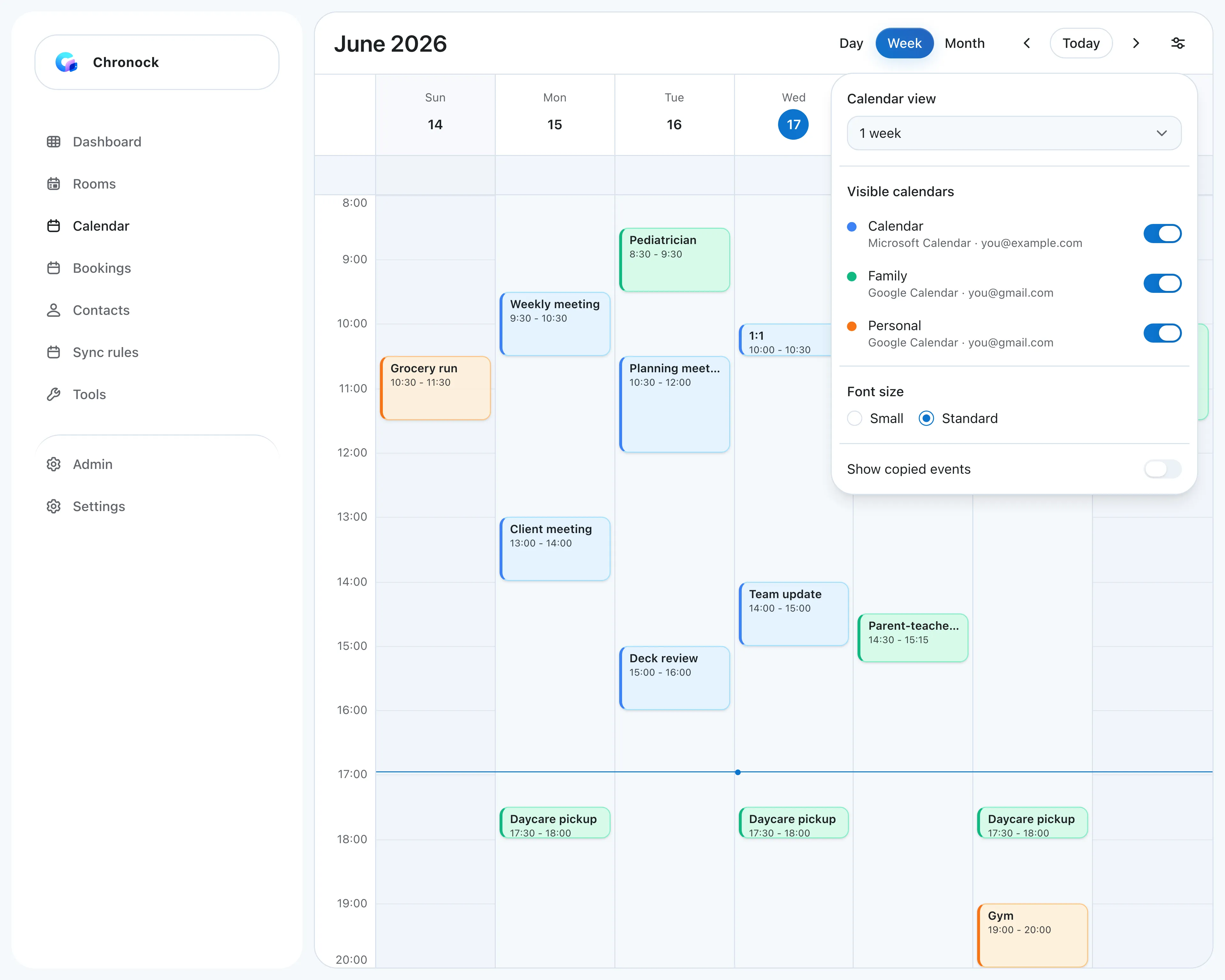Click the blue Calendar color dot

pos(852,227)
